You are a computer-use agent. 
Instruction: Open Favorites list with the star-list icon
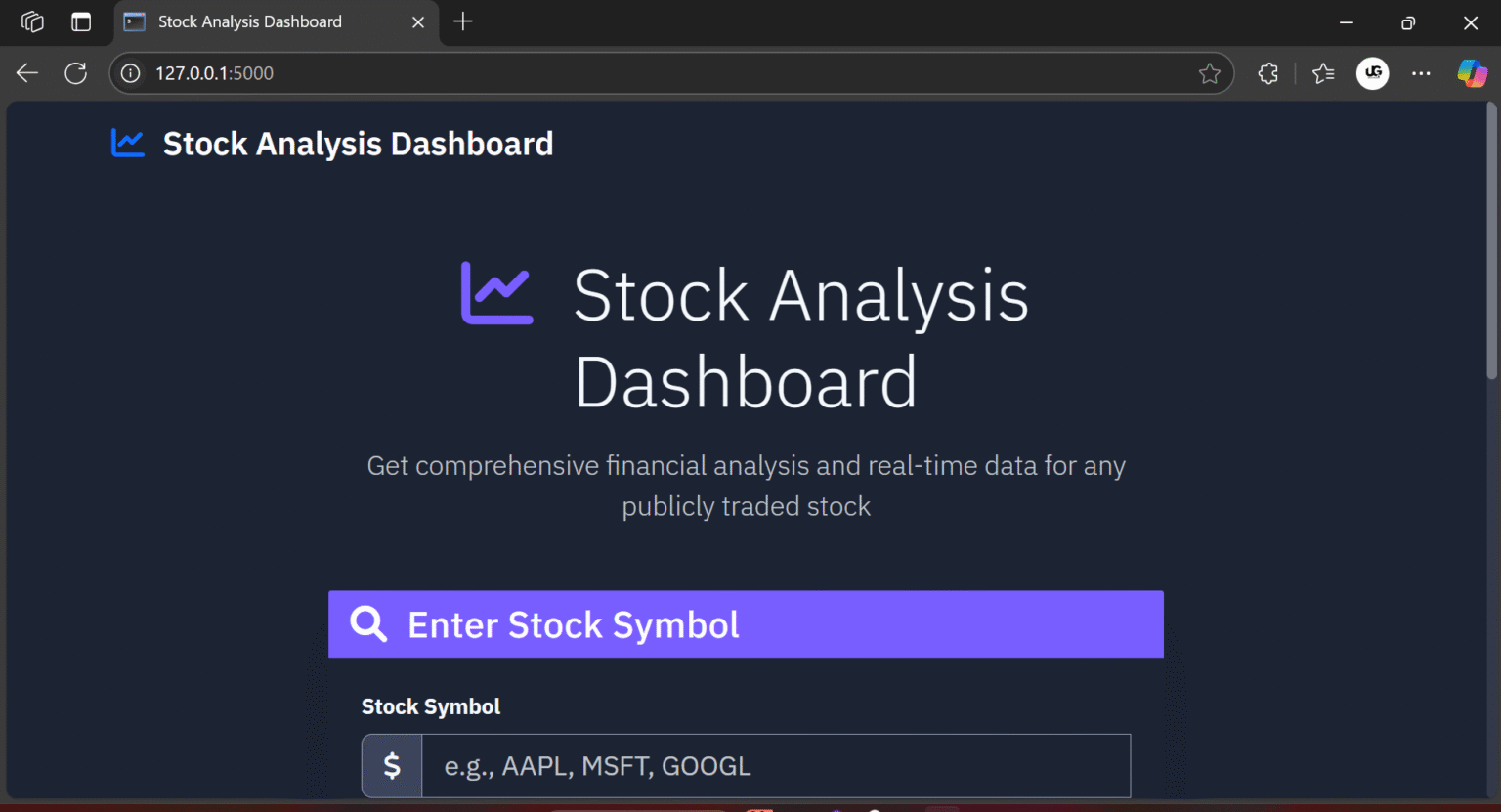[1323, 72]
